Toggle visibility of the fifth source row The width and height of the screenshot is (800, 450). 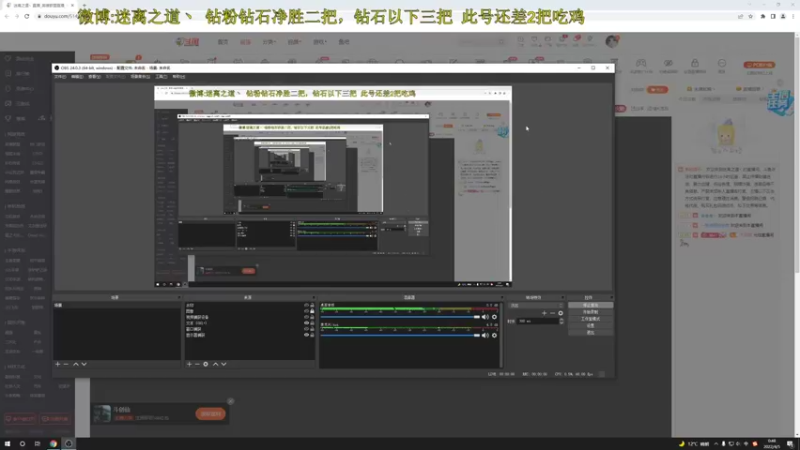(x=307, y=329)
